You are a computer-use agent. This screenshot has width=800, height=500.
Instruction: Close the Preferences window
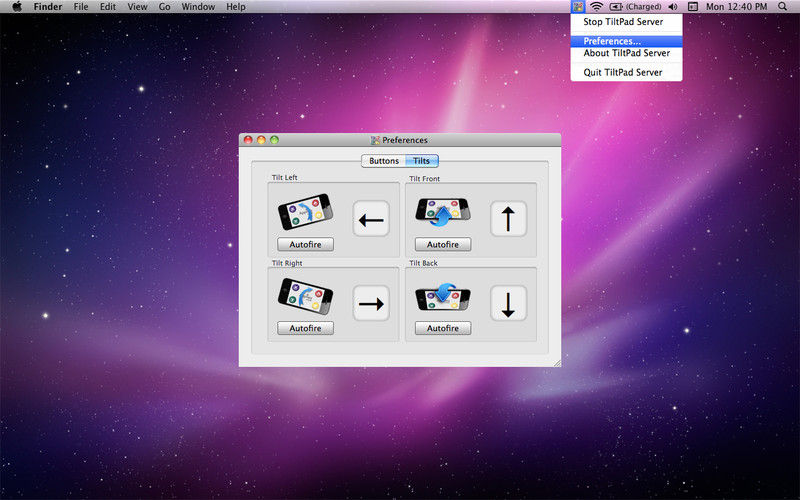pyautogui.click(x=248, y=140)
